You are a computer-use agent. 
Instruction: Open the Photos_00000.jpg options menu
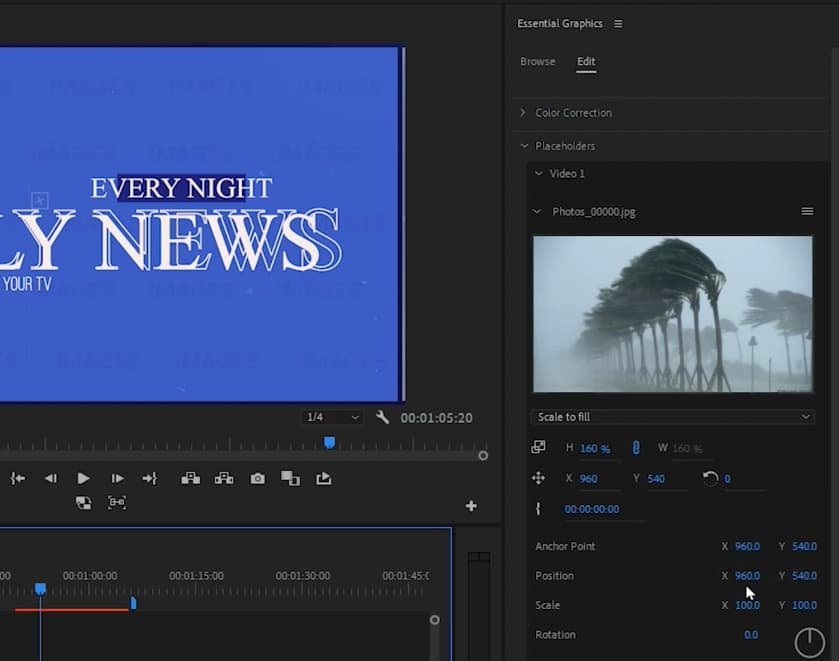(807, 212)
